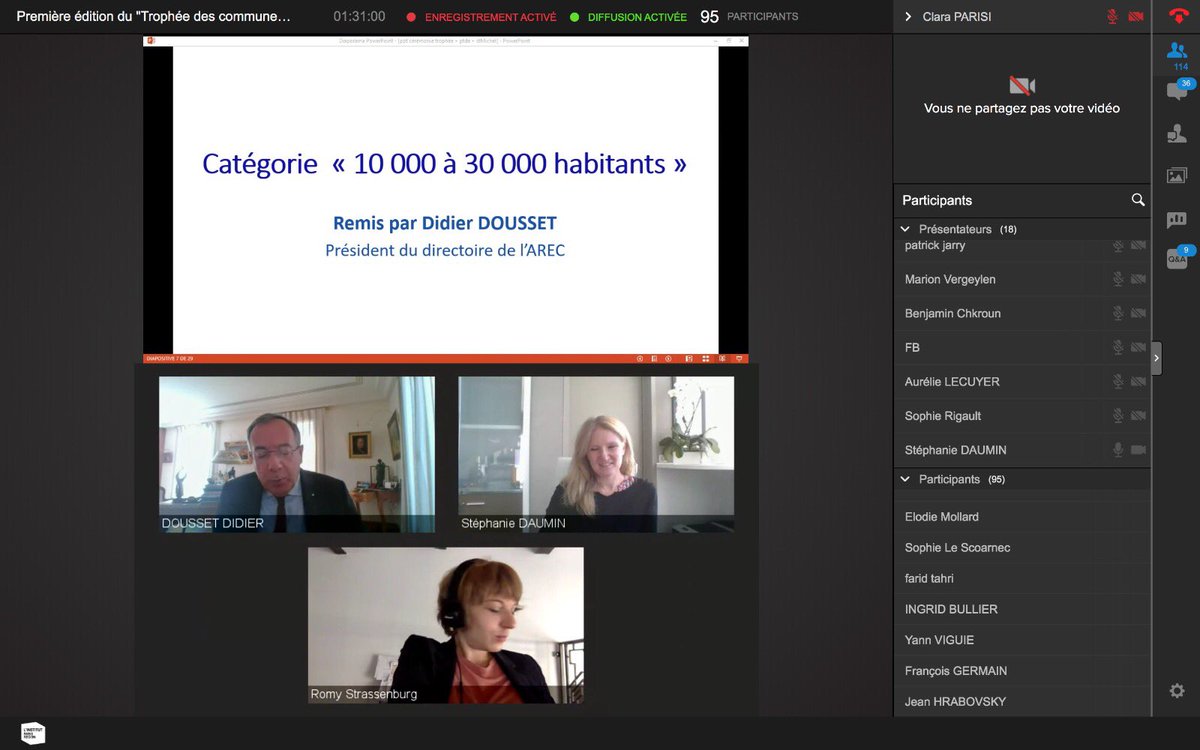Toggle Benjamin Chkroun's camera-off icon
This screenshot has height=750, width=1200.
tap(1138, 313)
